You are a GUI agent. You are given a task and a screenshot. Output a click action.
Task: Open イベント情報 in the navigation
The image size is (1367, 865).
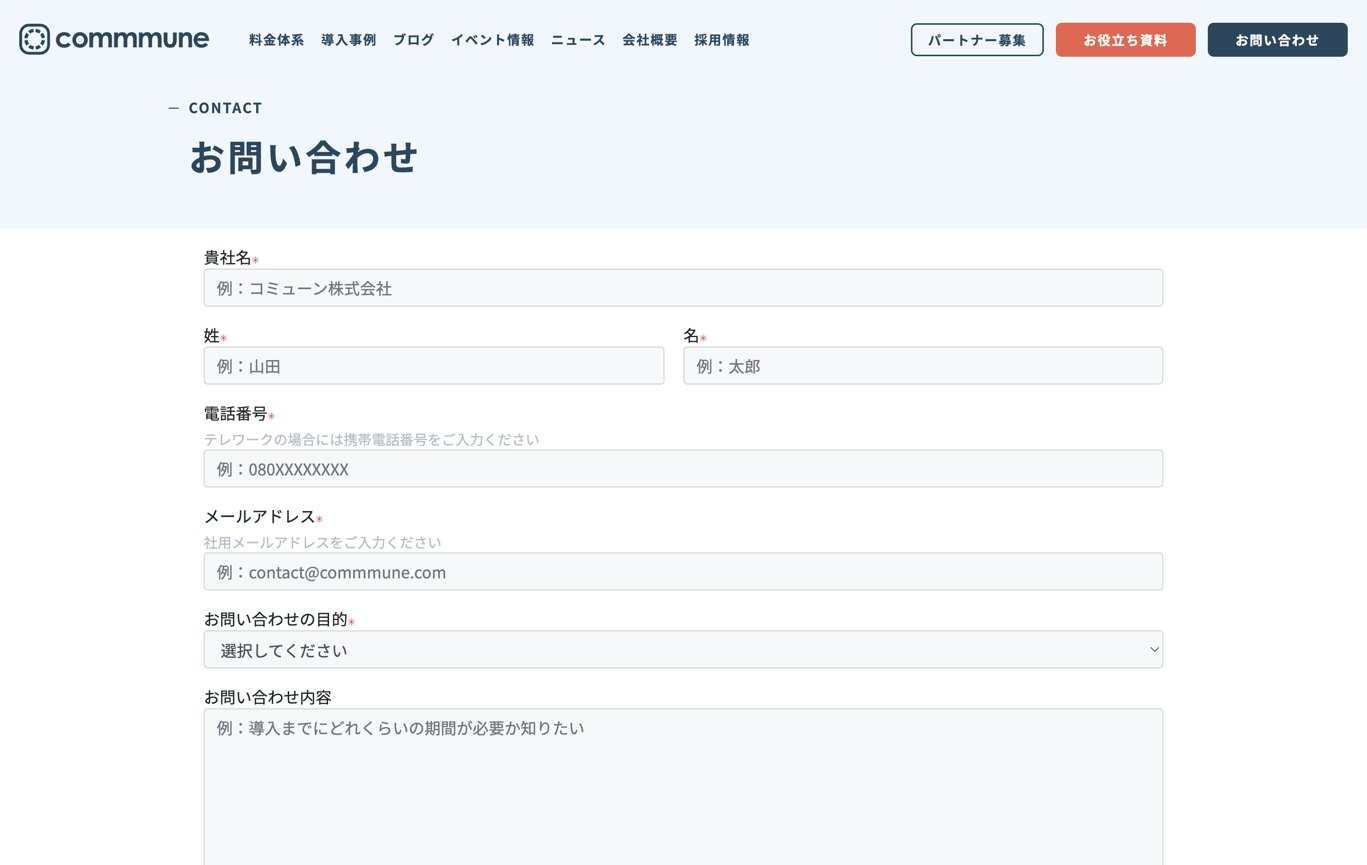coord(492,40)
